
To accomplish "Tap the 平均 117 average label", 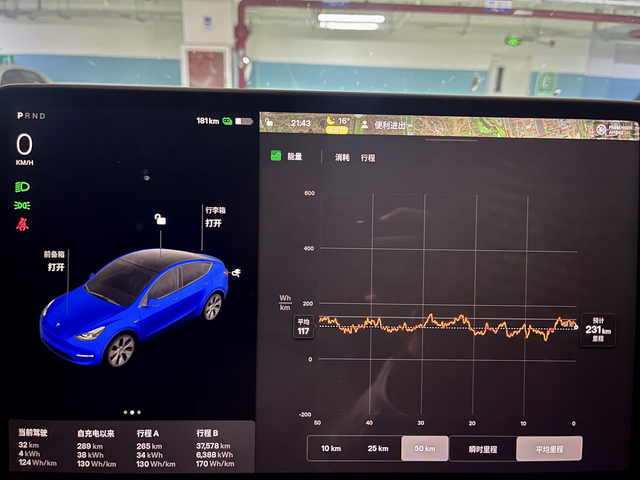I will pyautogui.click(x=303, y=327).
